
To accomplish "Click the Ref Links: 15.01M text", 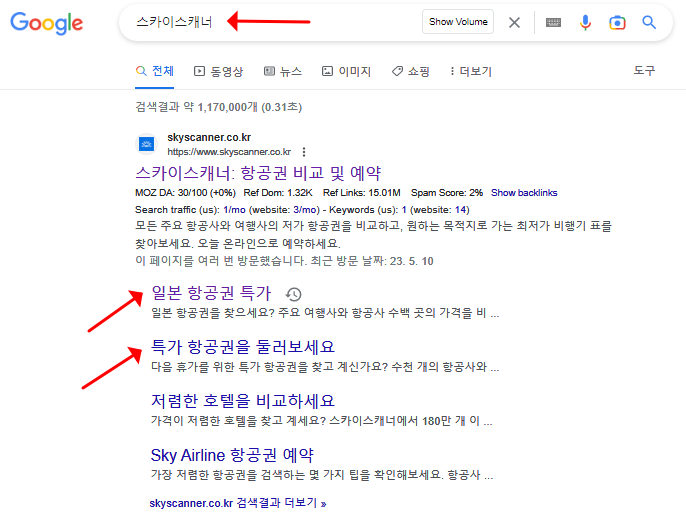I will click(361, 192).
